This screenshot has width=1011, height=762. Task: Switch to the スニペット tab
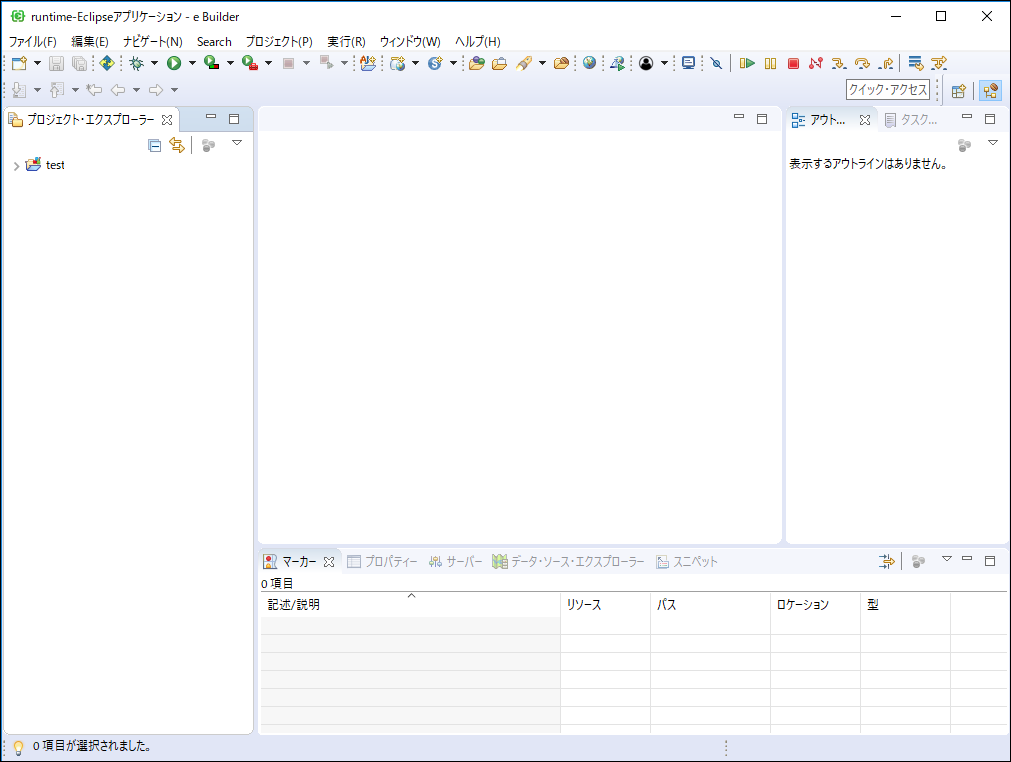point(687,562)
